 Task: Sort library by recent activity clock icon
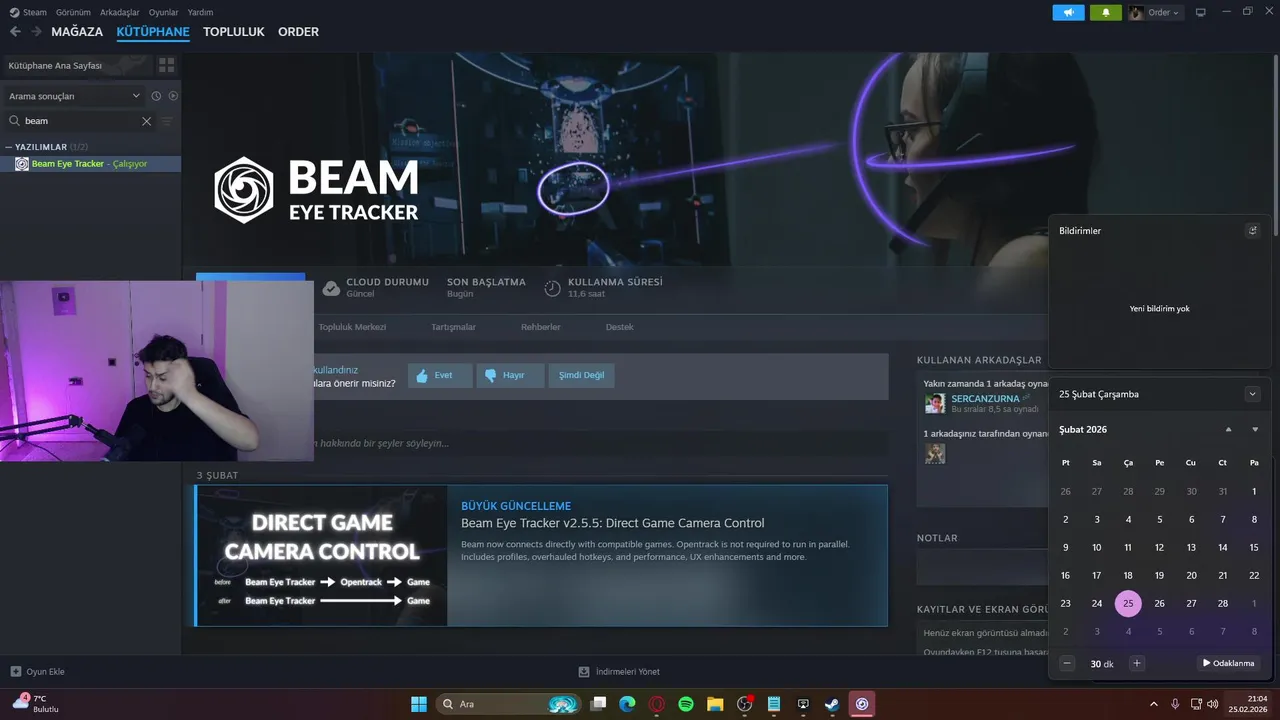tap(156, 96)
